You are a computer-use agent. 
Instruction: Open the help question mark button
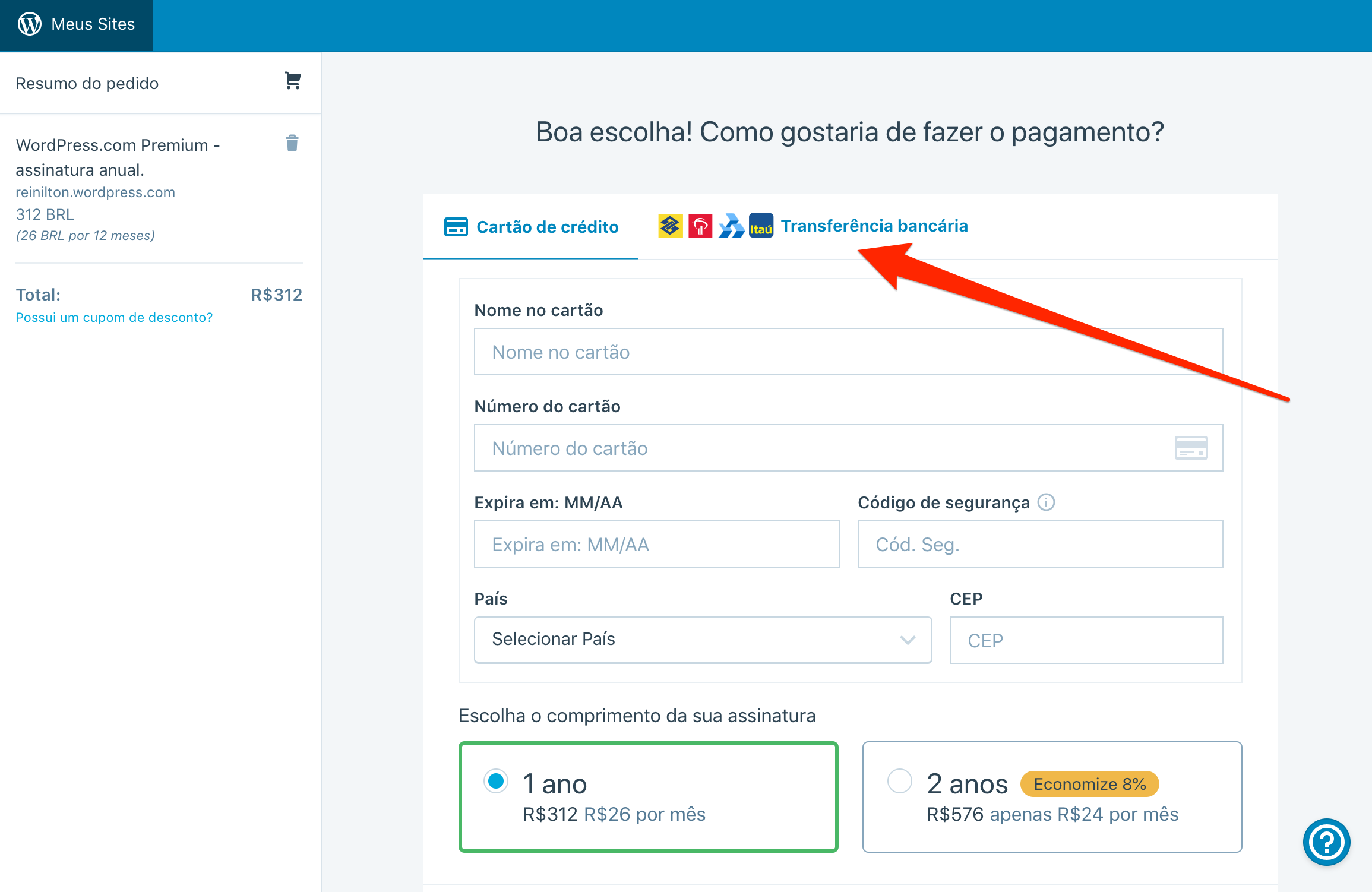pos(1326,842)
